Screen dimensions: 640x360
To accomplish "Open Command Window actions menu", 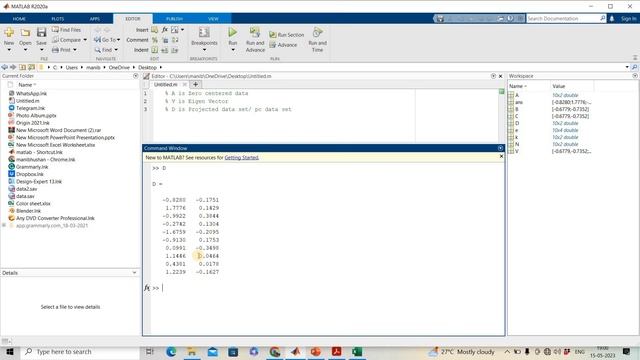I will [500, 148].
